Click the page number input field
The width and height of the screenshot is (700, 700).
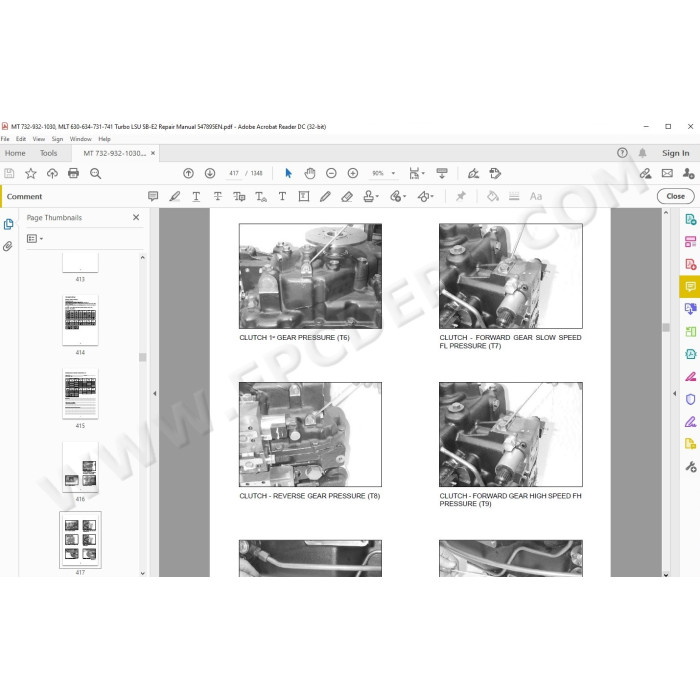234,173
